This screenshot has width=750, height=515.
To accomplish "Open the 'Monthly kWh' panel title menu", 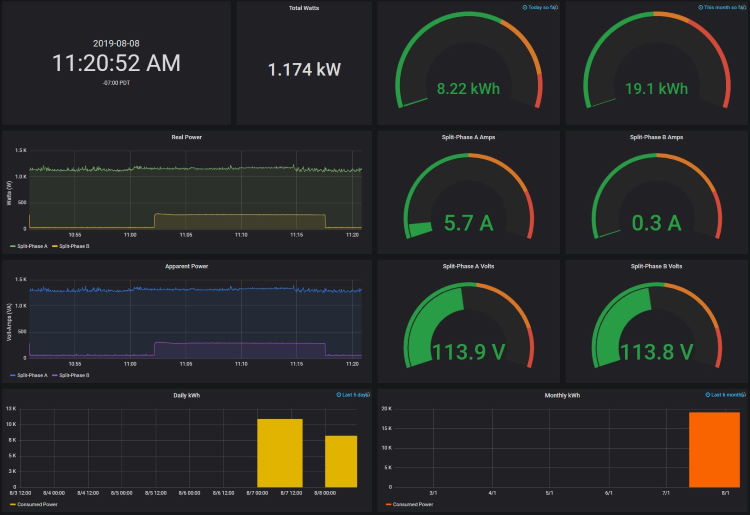I will coord(562,395).
